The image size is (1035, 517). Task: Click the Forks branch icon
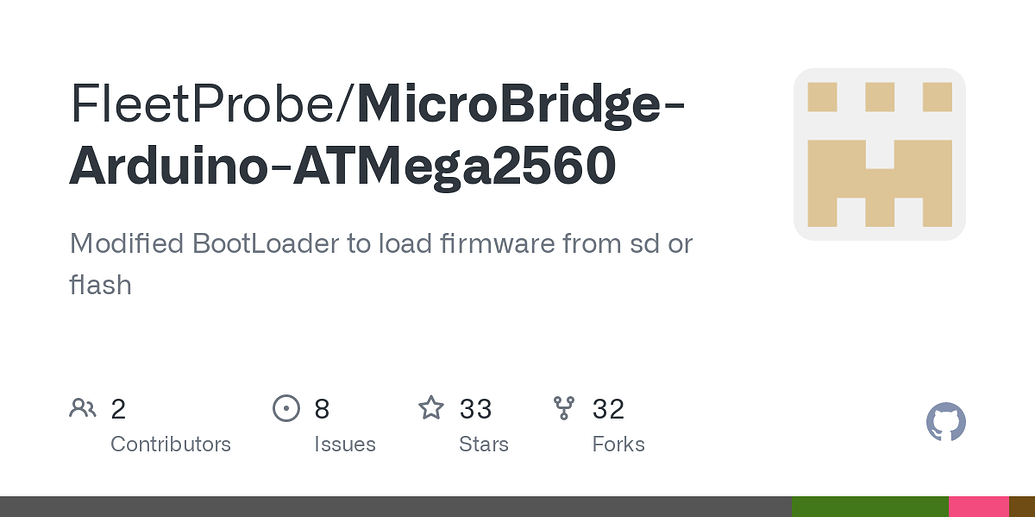(564, 408)
